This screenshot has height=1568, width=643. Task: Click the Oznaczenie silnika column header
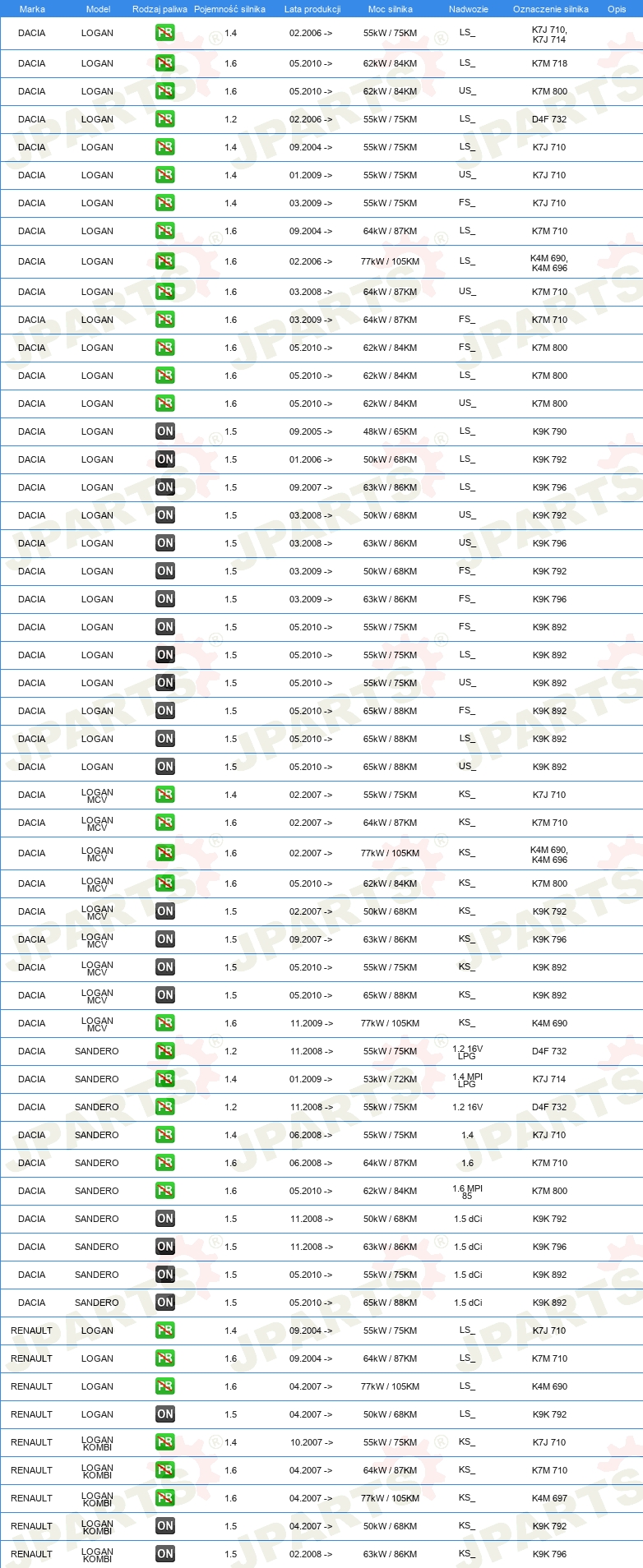(x=551, y=9)
